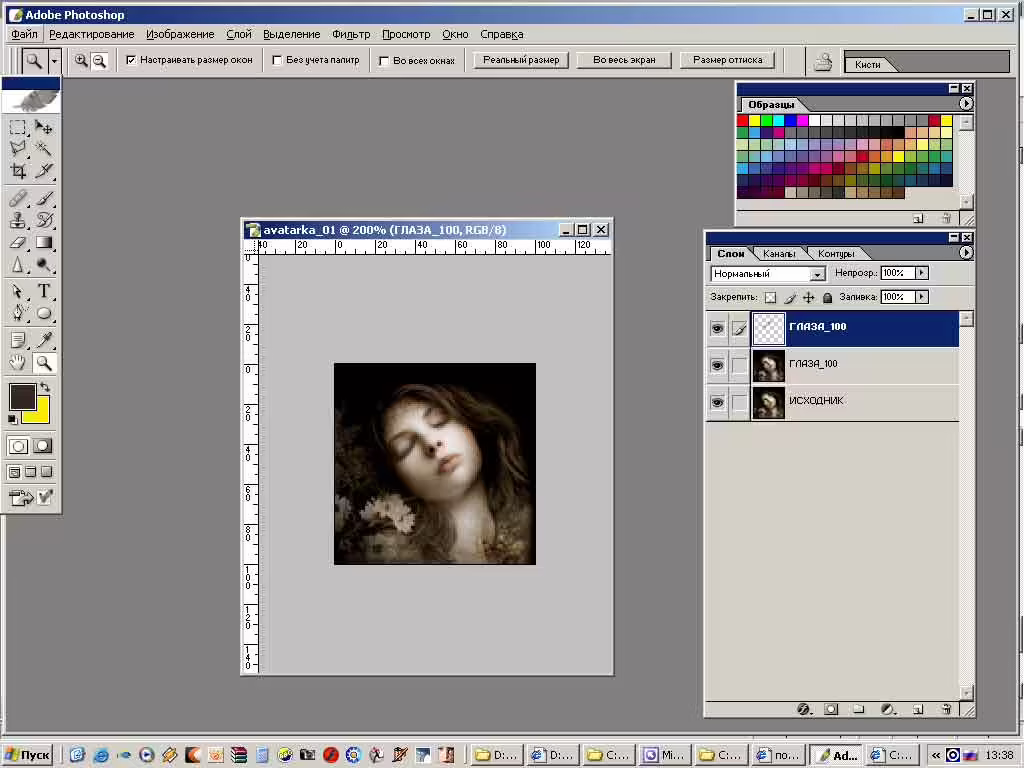Open Windows Пуск start button
Viewport: 1024px width, 768px height.
27,755
